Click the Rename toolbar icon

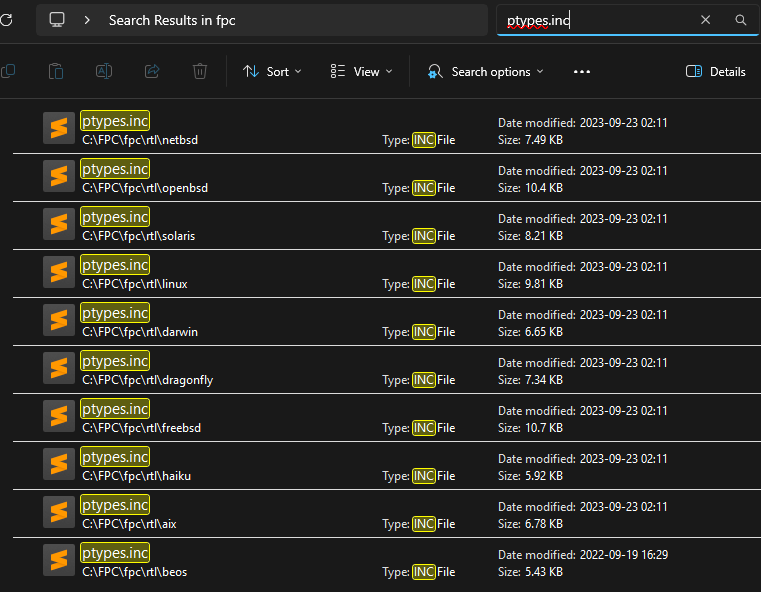(104, 71)
